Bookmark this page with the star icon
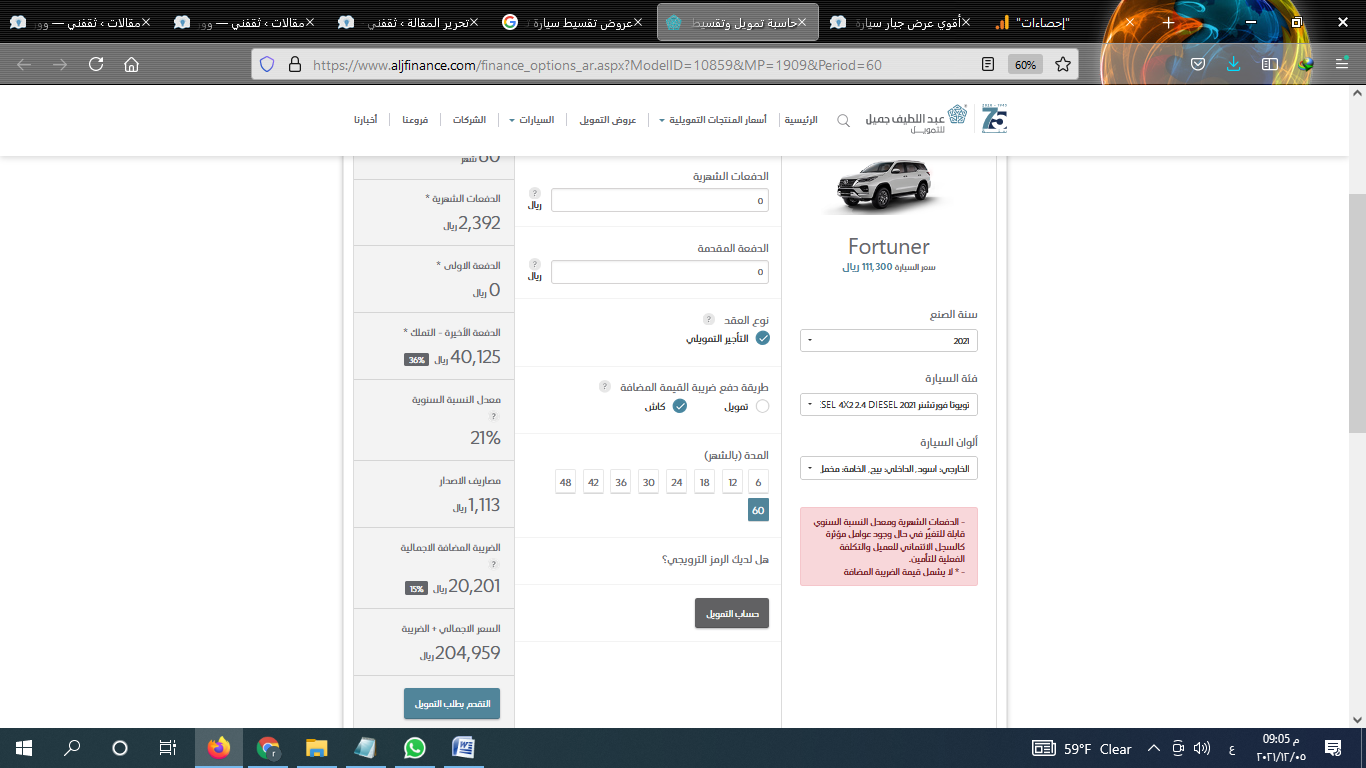The height and width of the screenshot is (768, 1366). [x=1063, y=64]
